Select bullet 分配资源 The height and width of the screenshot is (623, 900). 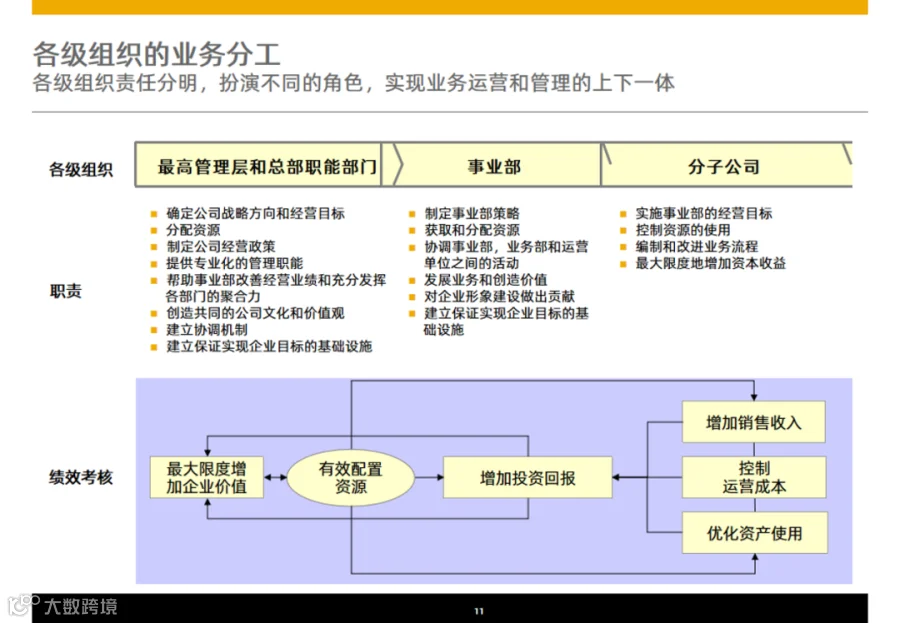coord(193,230)
